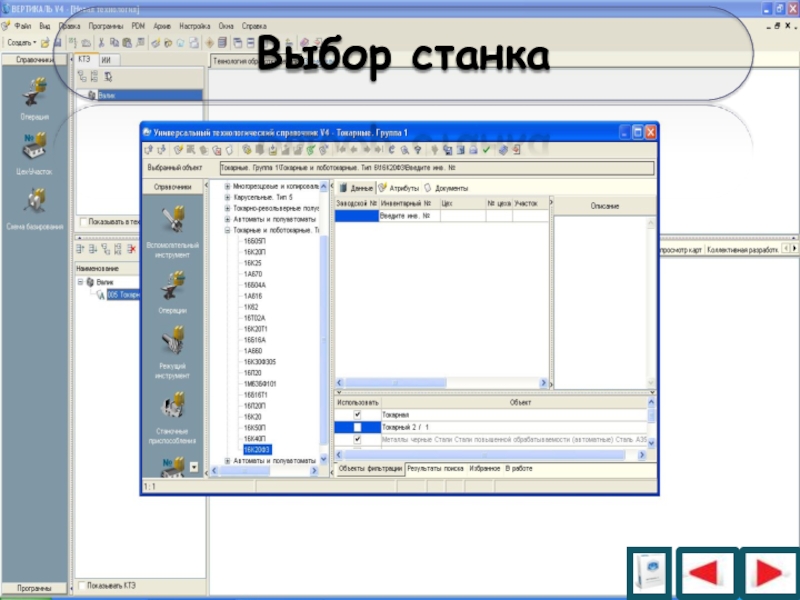Viewport: 800px width, 600px height.
Task: Click the first tree icon under КТЭ tab
Action: [82, 77]
